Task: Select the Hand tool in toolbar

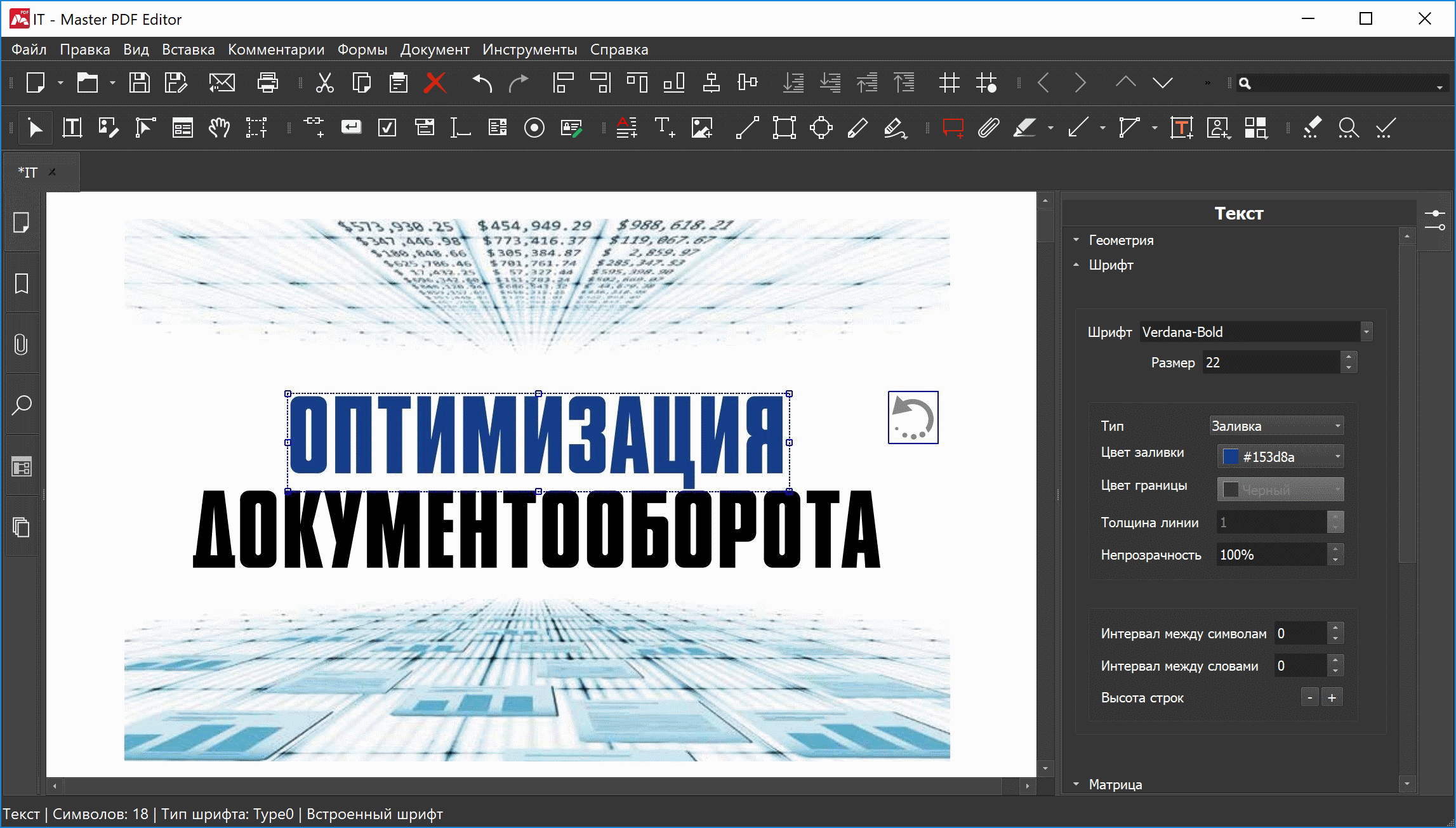Action: 219,128
